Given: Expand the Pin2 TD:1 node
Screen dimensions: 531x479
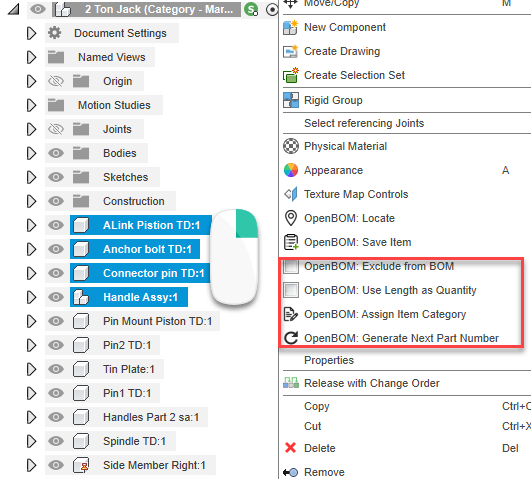Looking at the screenshot, I should pos(31,345).
